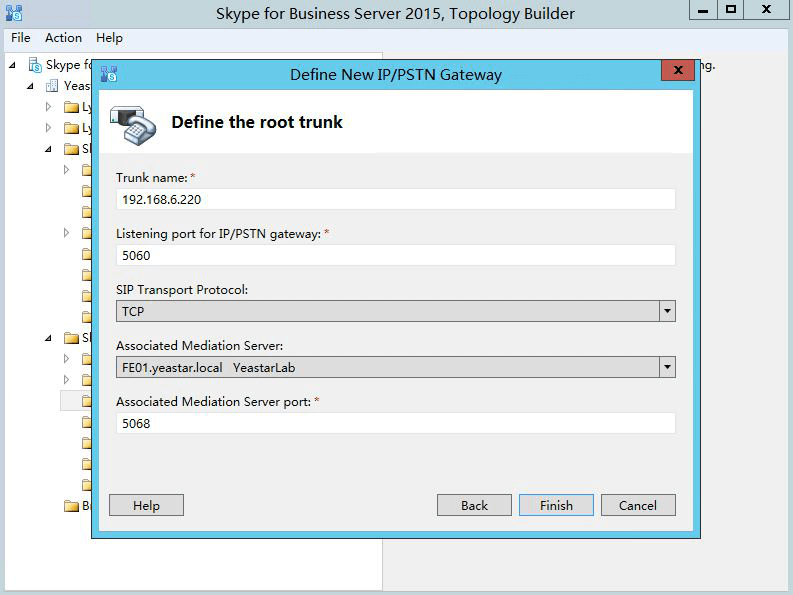Select the Skype for Business Server root node icon
Image resolution: width=793 pixels, height=595 pixels.
[35, 65]
